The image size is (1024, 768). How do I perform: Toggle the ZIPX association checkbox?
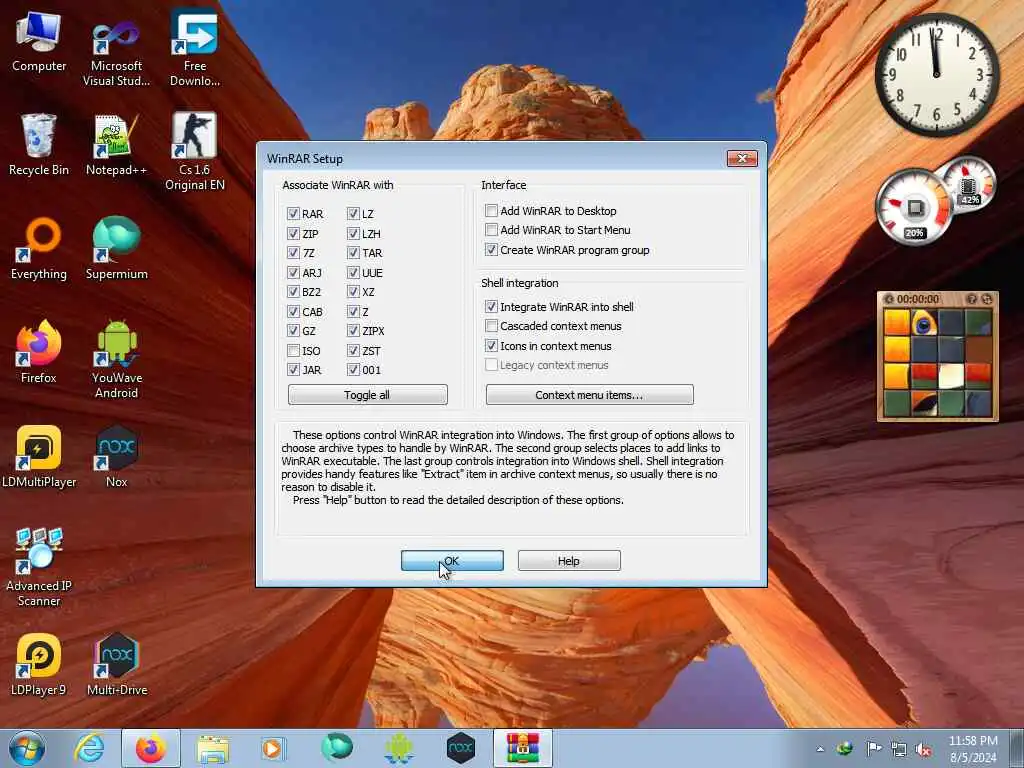(x=353, y=331)
